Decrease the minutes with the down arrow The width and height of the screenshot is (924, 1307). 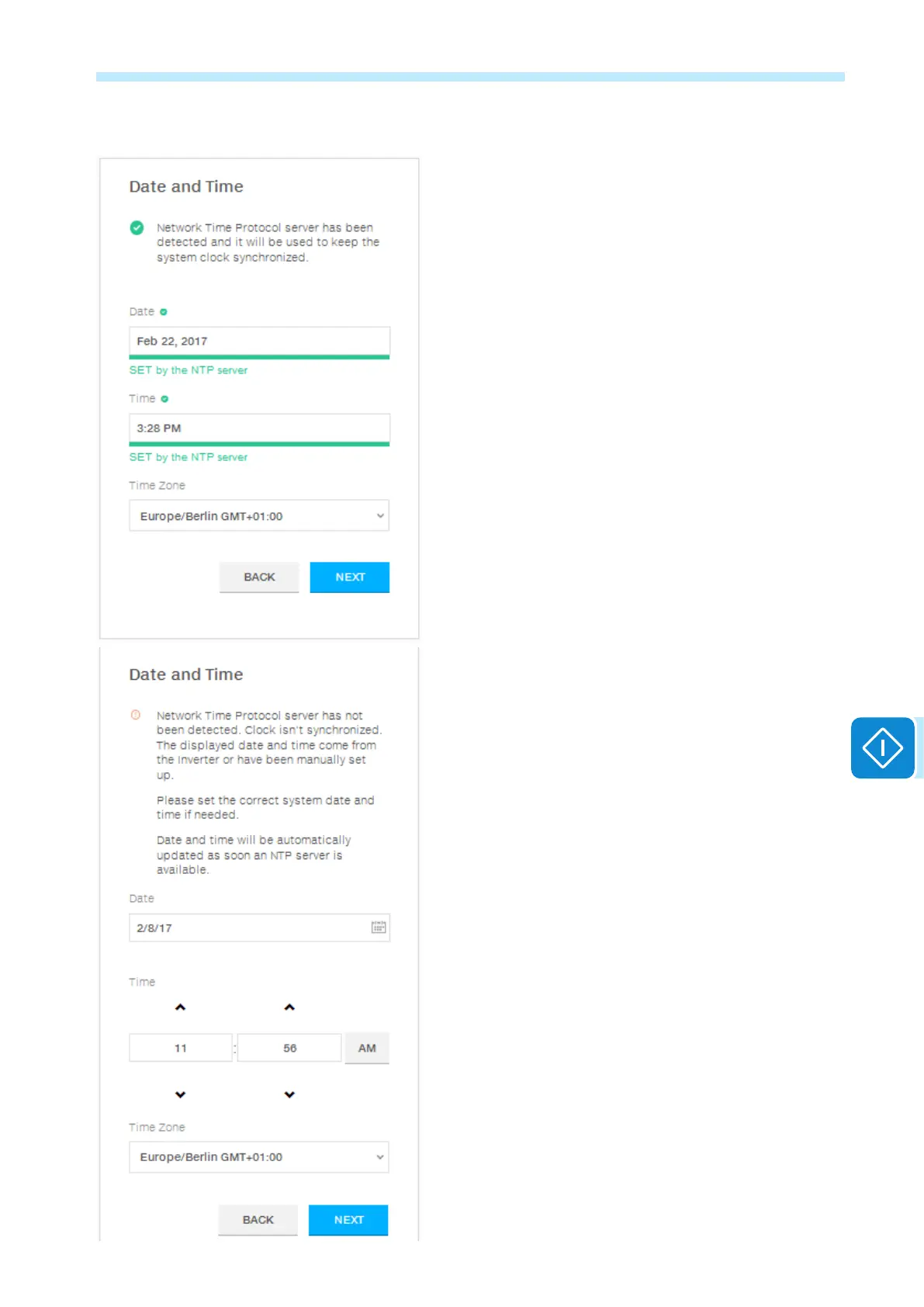289,1095
